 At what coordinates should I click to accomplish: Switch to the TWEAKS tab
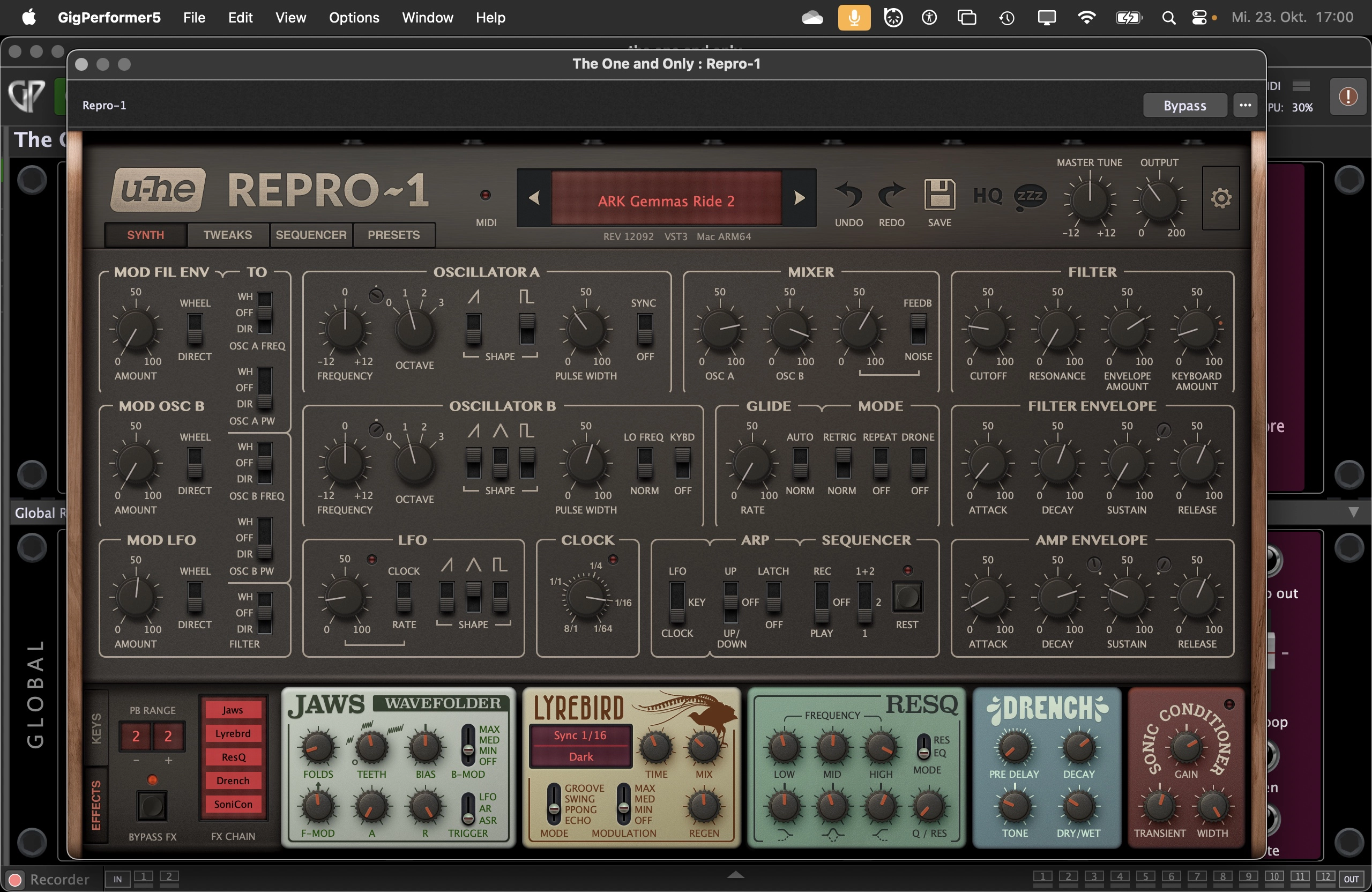point(227,235)
